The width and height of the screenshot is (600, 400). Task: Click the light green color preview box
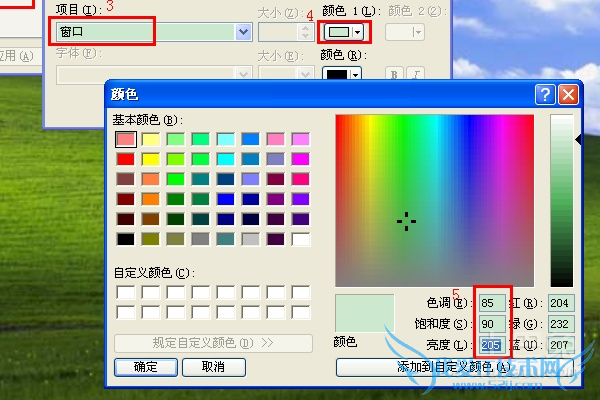(x=365, y=313)
